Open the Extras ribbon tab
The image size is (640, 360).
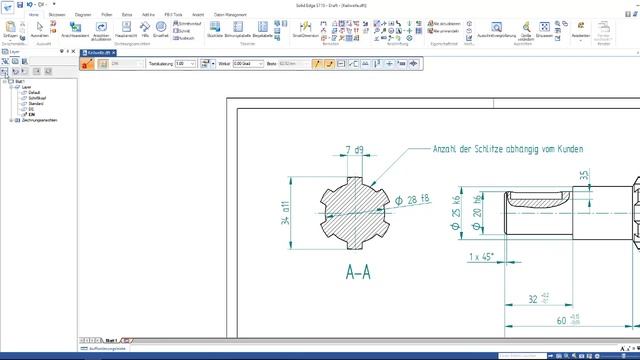(127, 15)
